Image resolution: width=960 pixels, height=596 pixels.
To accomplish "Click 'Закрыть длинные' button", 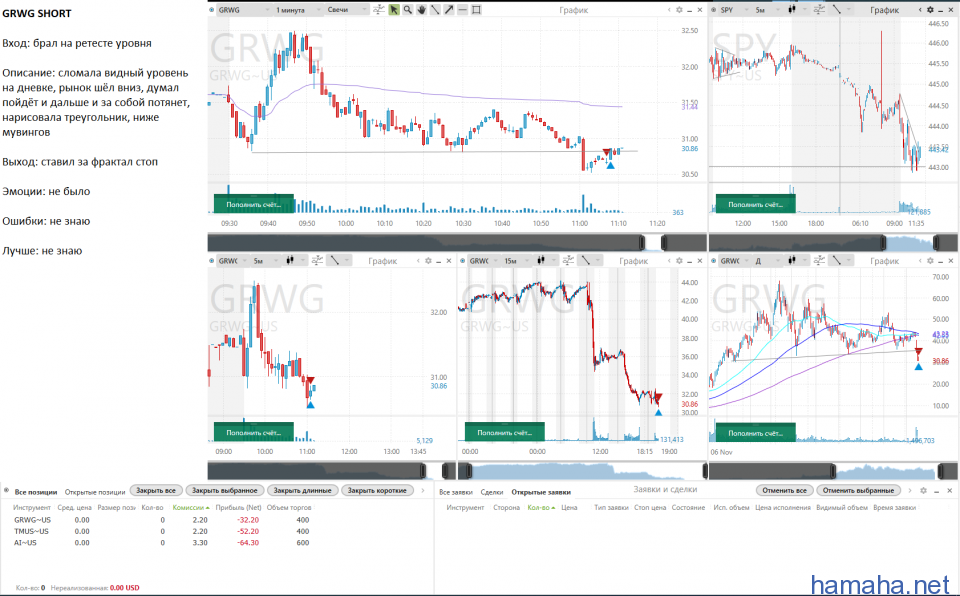I will [x=302, y=491].
